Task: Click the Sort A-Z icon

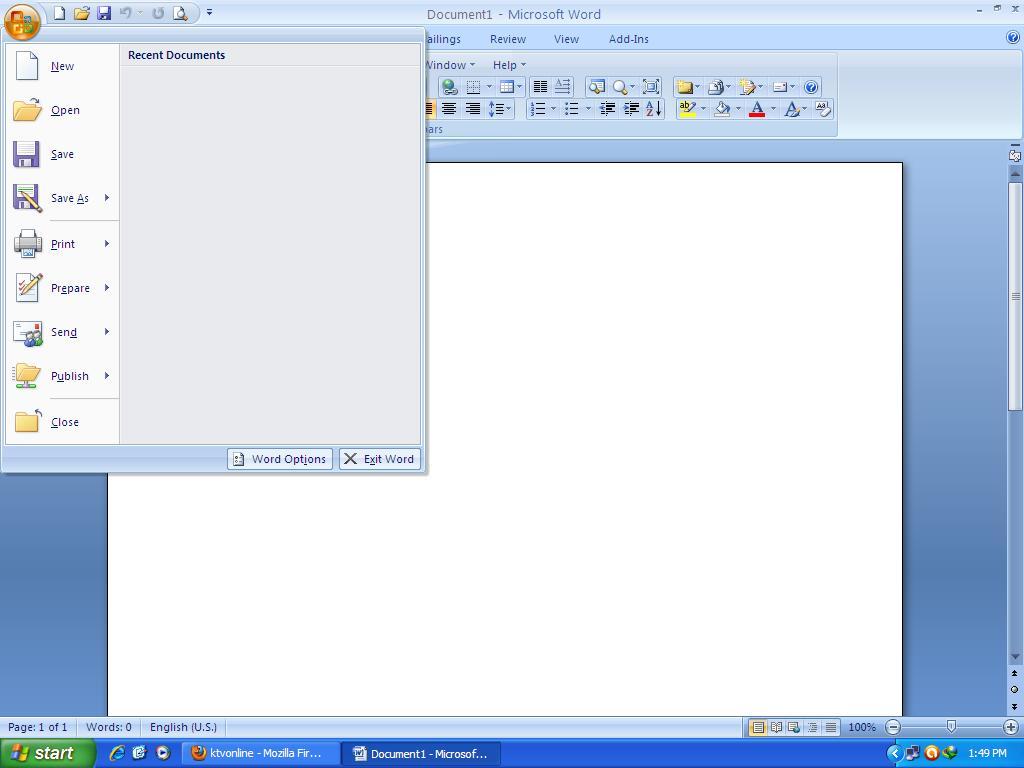Action: [x=653, y=109]
